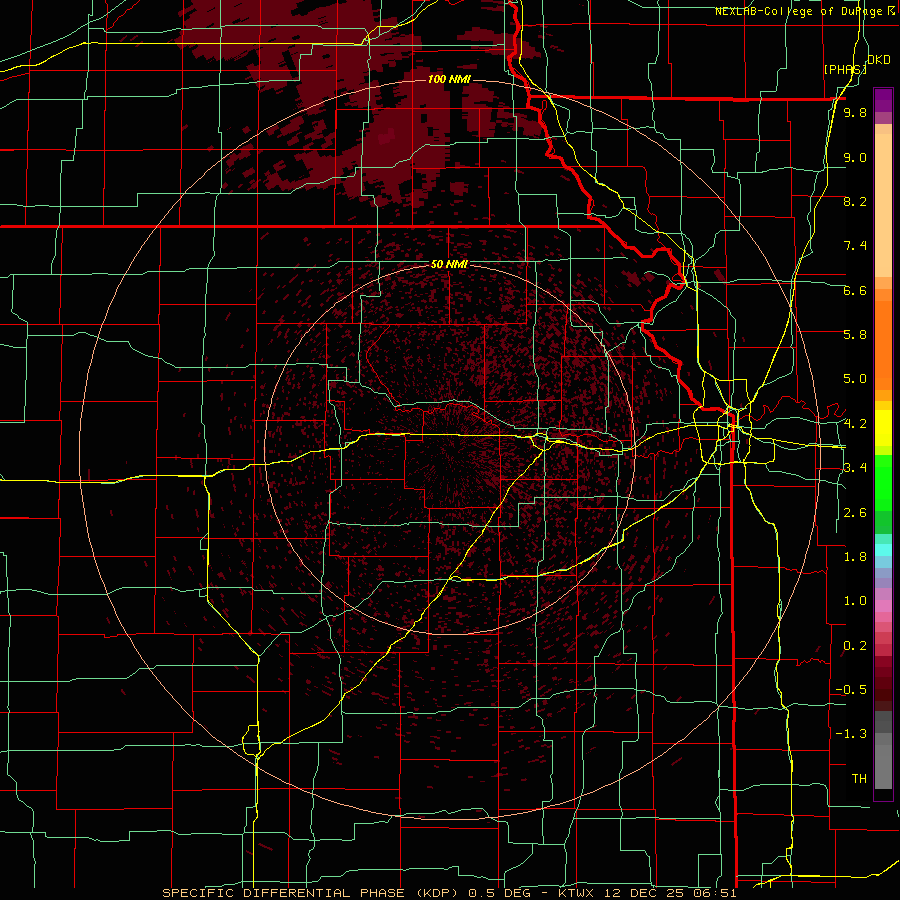This screenshot has width=900, height=900.
Task: Click the 5.8 value on the scale
Action: point(855,335)
